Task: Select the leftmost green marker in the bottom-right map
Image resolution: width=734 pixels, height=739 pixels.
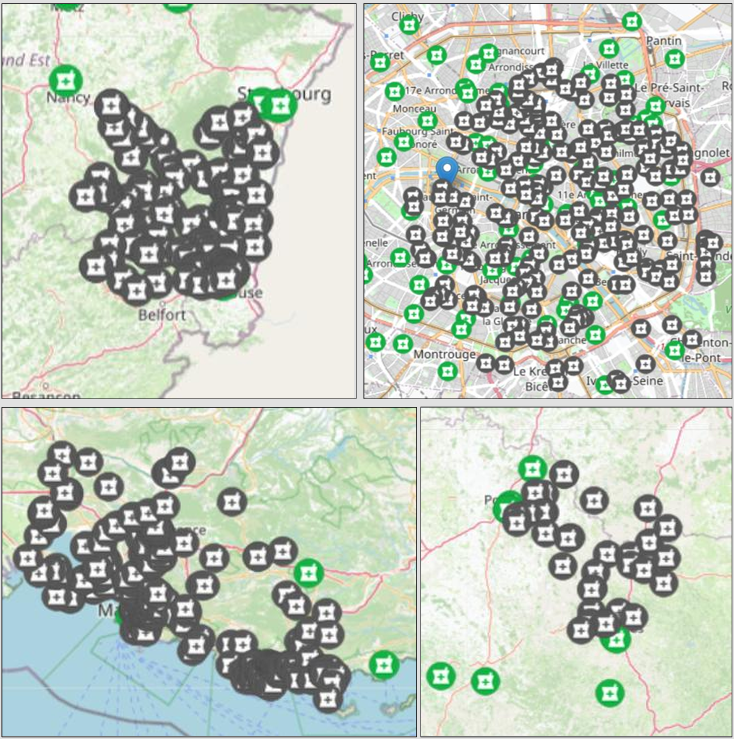Action: (440, 676)
